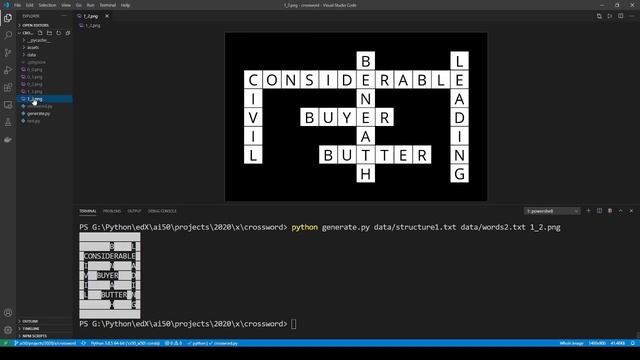Open the Remote Explorer view
Viewport: 640px width, 360px height.
point(8,105)
